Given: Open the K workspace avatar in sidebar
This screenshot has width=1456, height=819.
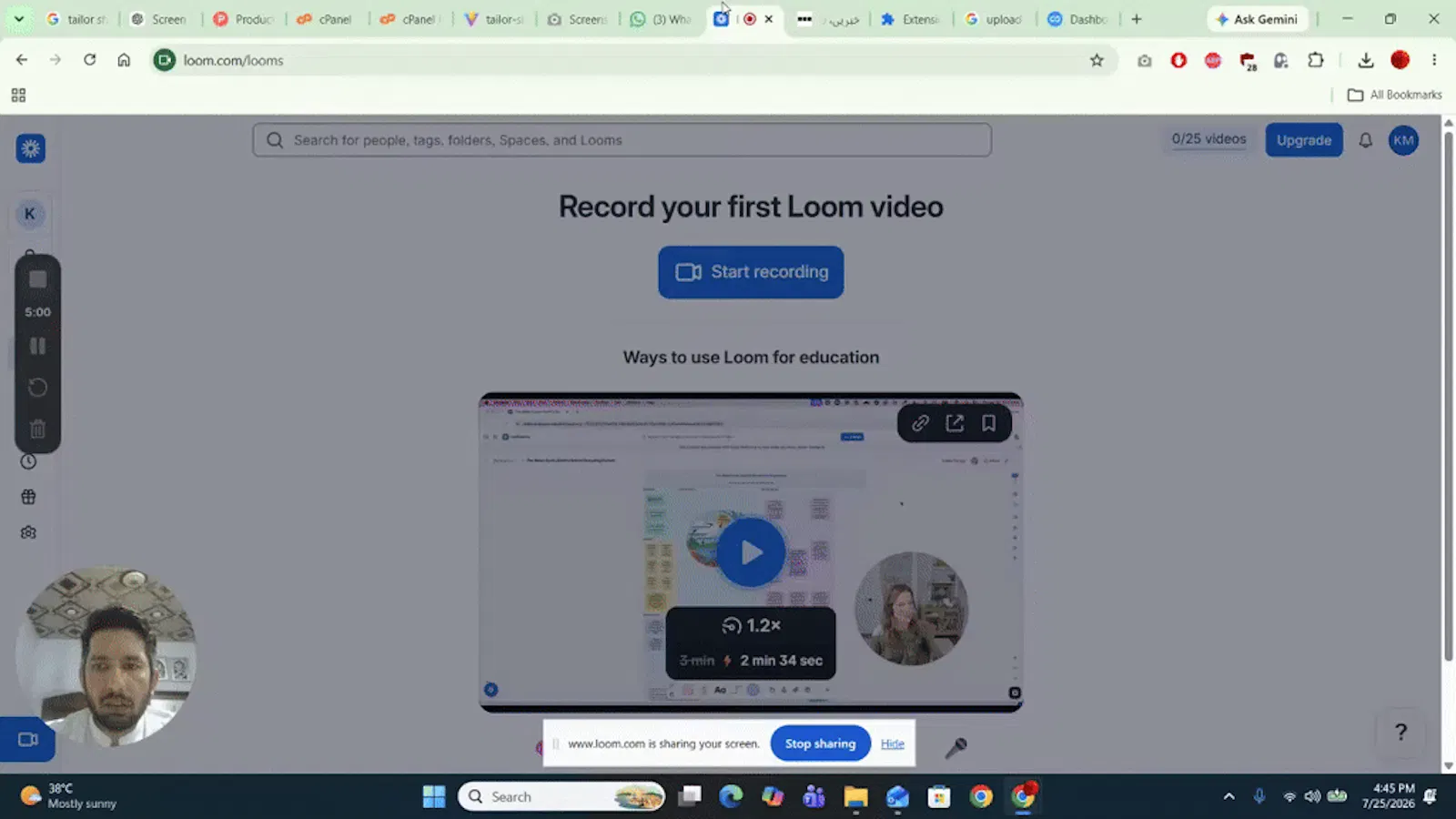Looking at the screenshot, I should click(x=30, y=214).
